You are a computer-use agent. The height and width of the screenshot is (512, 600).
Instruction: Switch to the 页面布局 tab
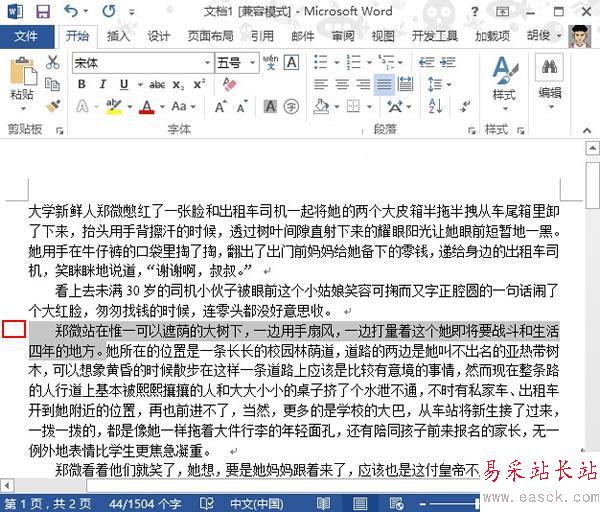[210, 36]
